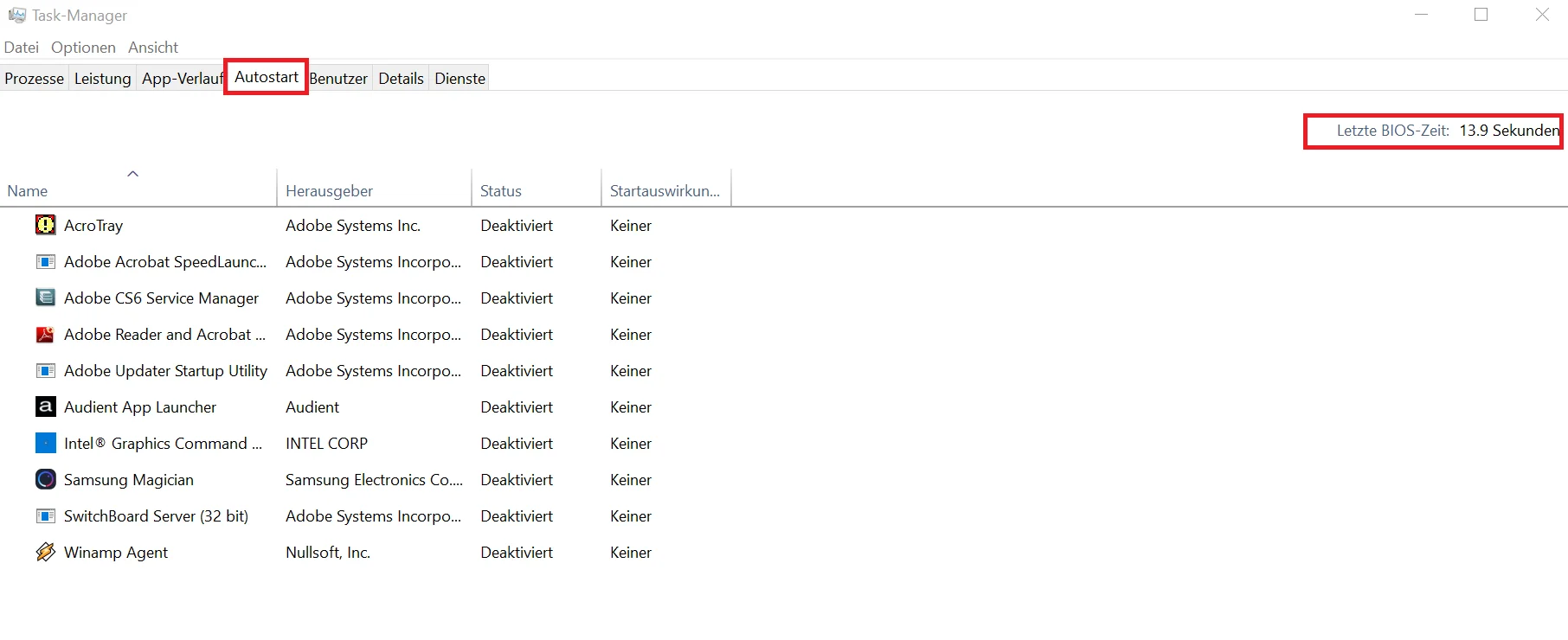Viewport: 1568px width, 640px height.
Task: Switch to the Benutzer tab
Action: 338,78
